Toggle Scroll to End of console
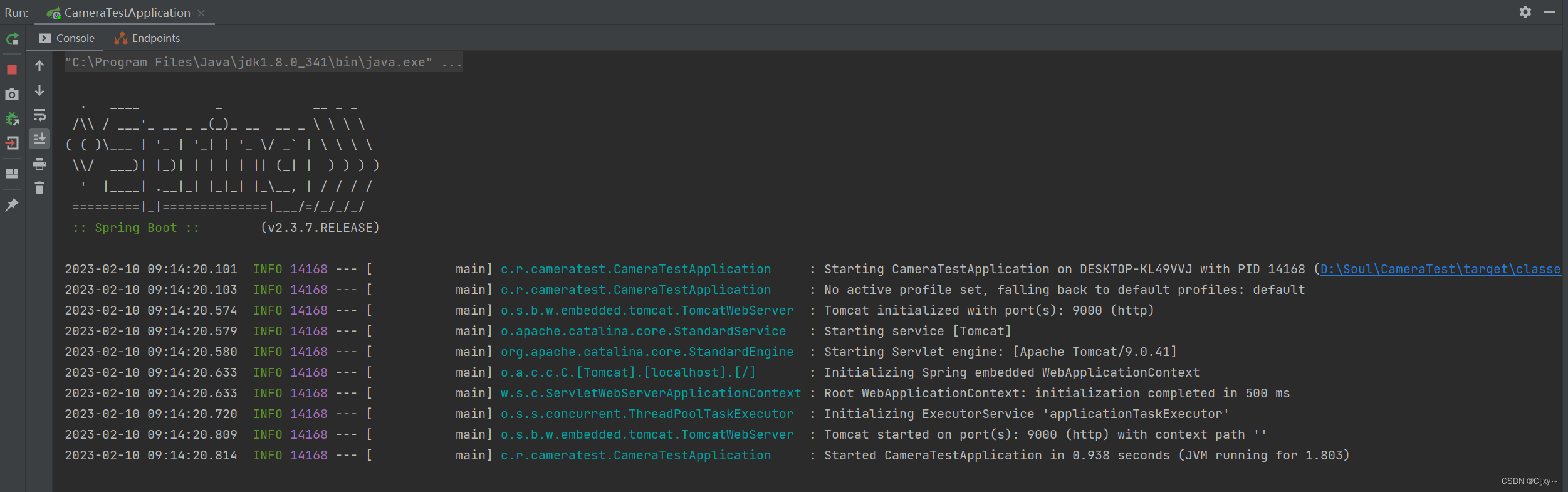The image size is (1568, 492). click(x=39, y=139)
